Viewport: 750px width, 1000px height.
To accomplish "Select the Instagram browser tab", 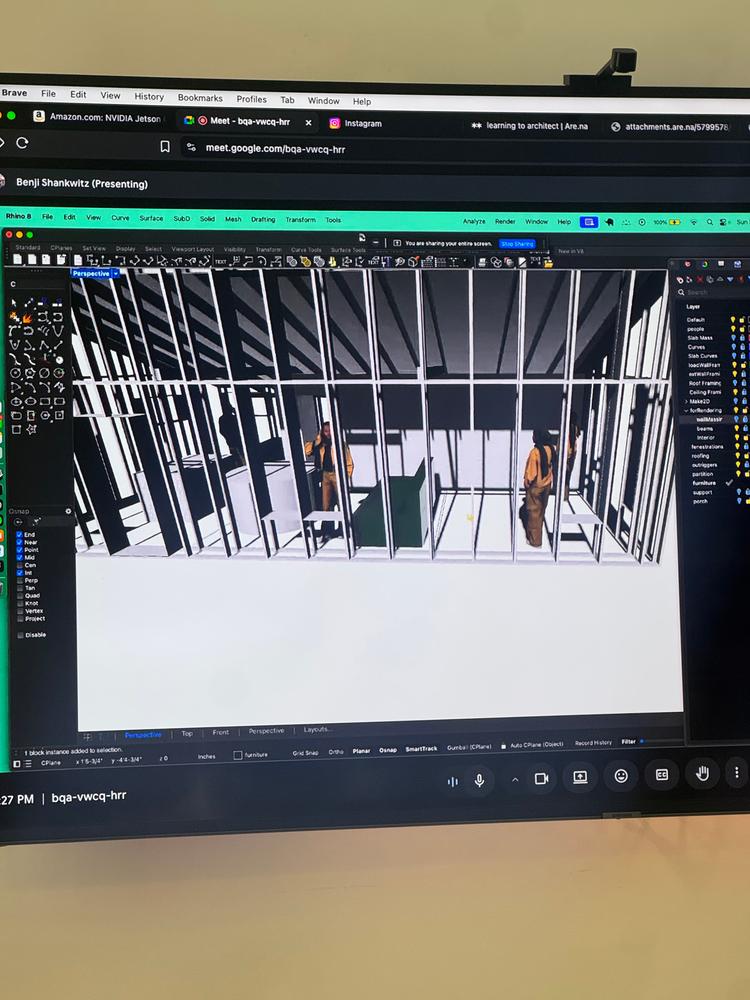I will (x=362, y=123).
